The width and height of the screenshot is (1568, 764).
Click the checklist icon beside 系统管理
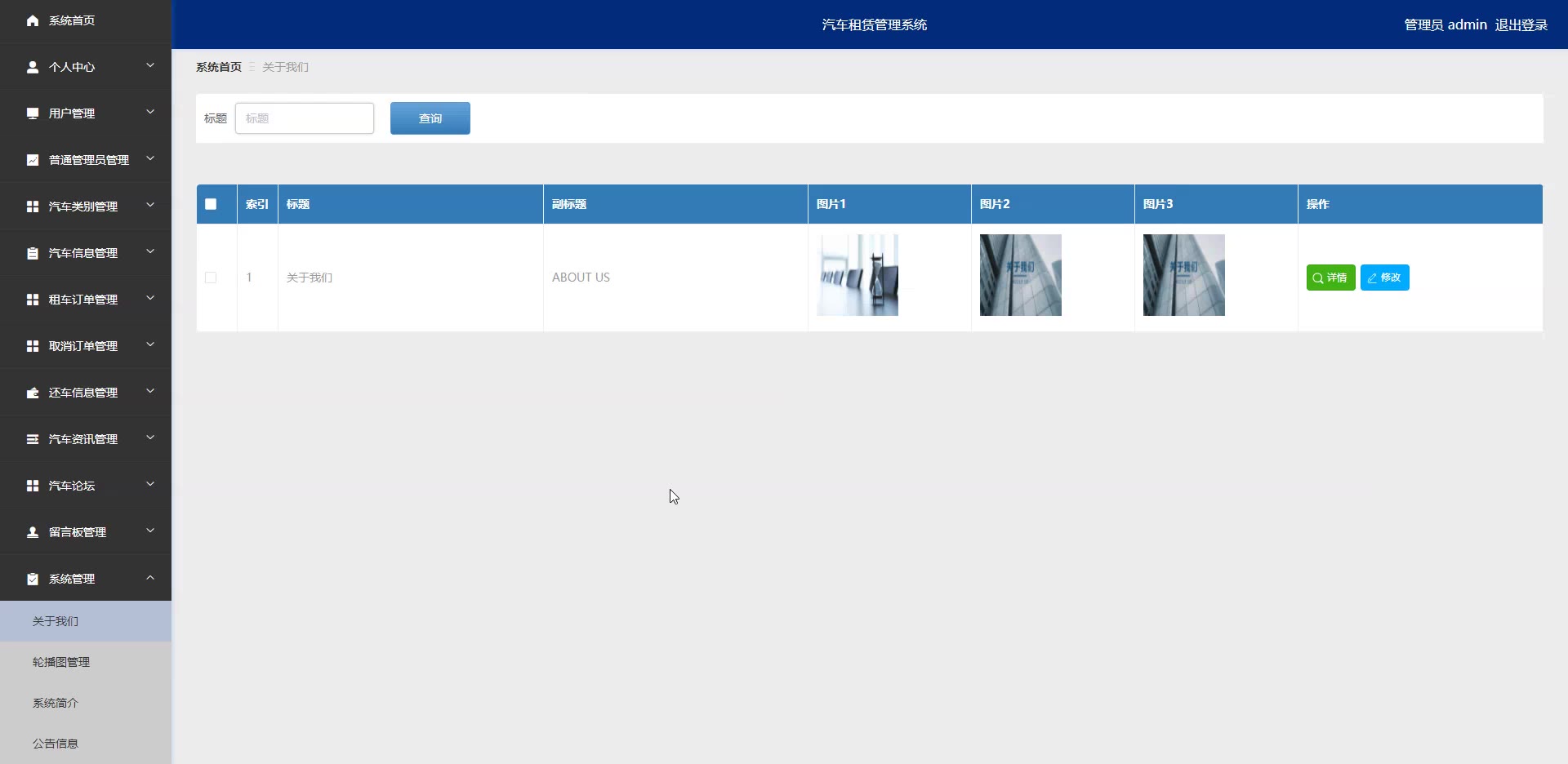coord(33,579)
